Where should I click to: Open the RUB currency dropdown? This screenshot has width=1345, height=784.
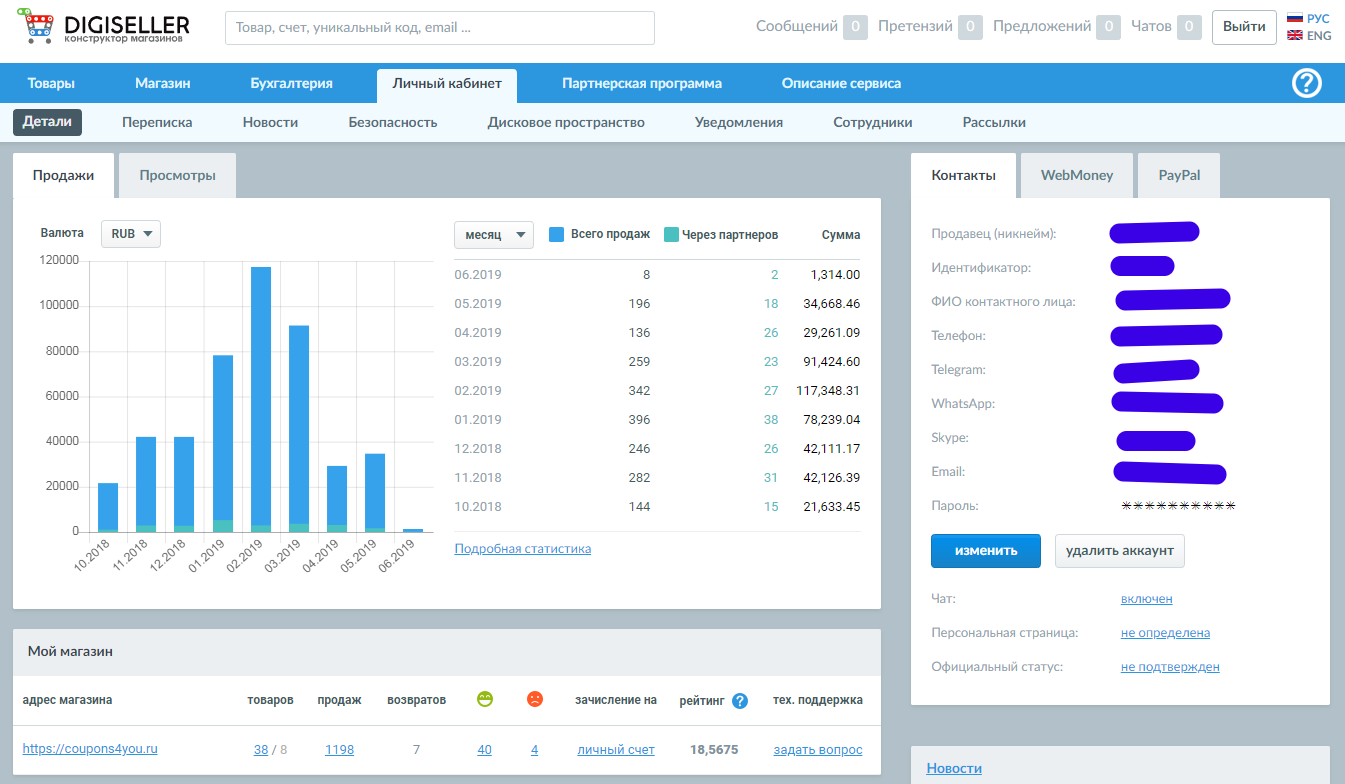pyautogui.click(x=131, y=234)
